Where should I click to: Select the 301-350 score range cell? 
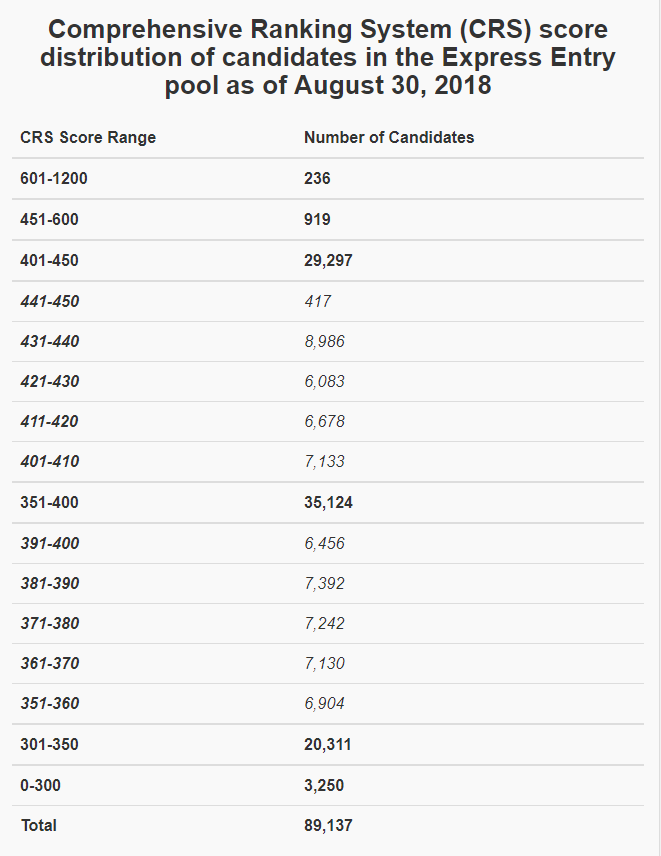49,745
